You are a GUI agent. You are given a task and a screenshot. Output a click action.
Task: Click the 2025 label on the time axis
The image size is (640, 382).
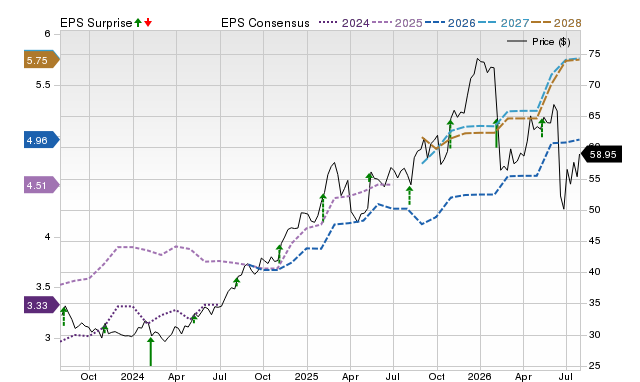coord(306,376)
